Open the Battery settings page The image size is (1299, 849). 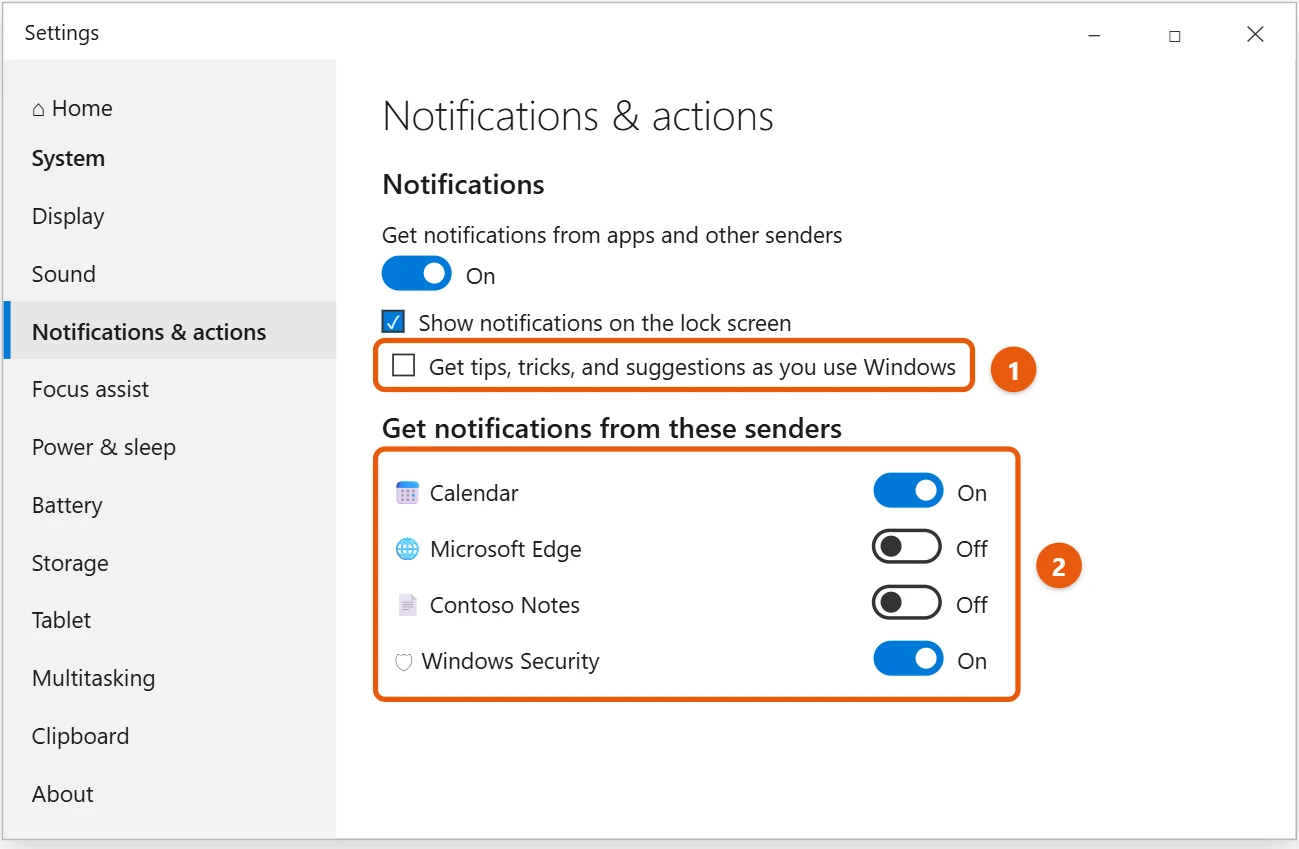pyautogui.click(x=67, y=505)
